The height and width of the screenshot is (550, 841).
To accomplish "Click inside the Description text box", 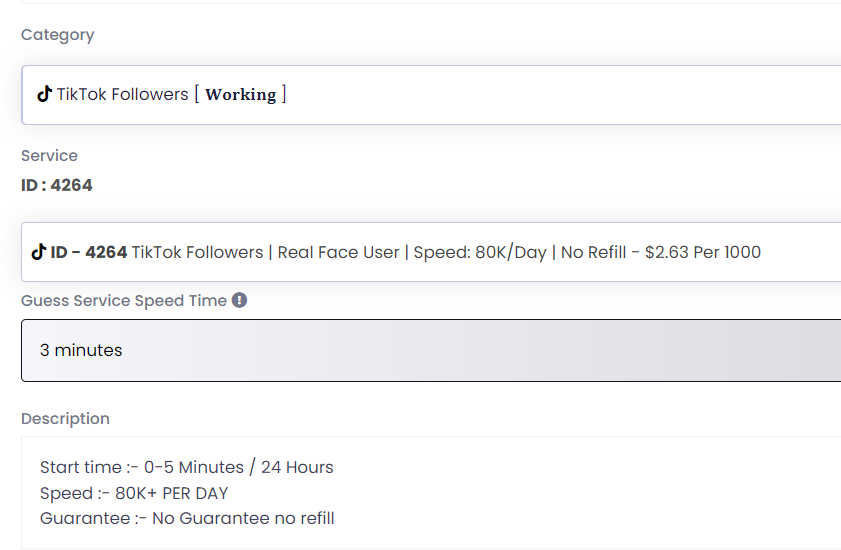I will coord(431,493).
